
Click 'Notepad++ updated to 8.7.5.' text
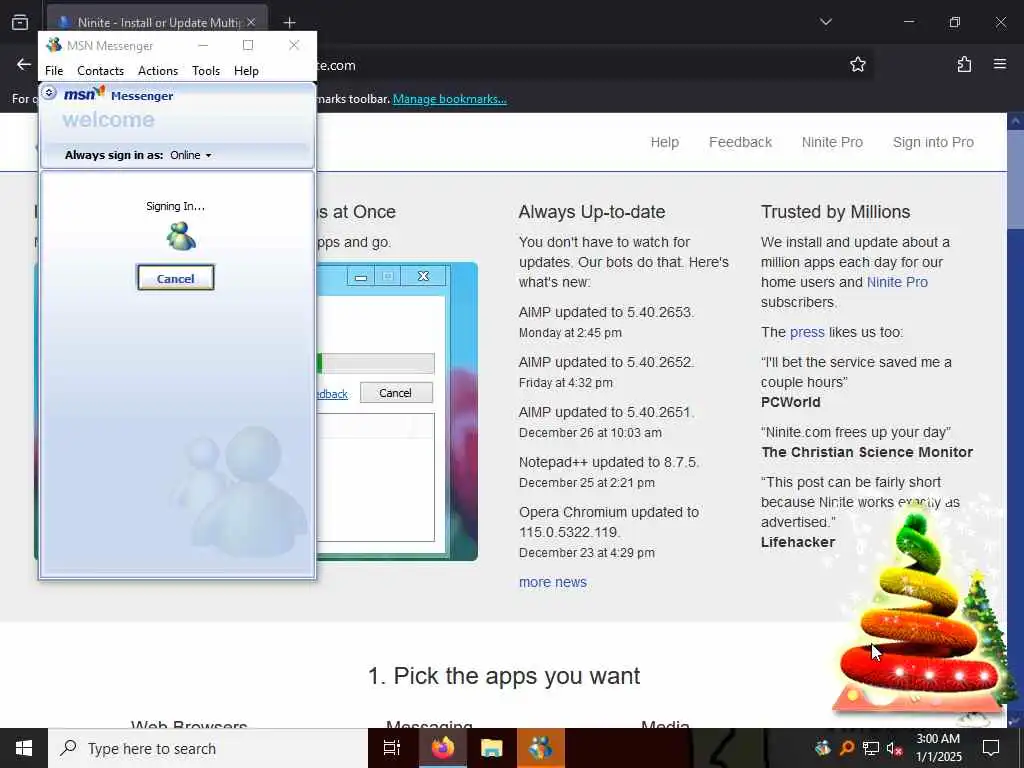point(609,462)
